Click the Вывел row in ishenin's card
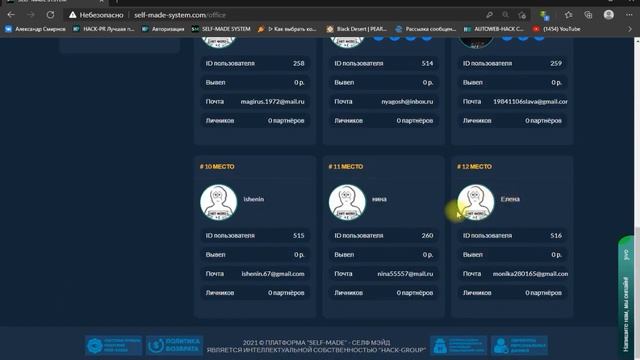Viewport: 640px width, 360px height. click(x=255, y=255)
